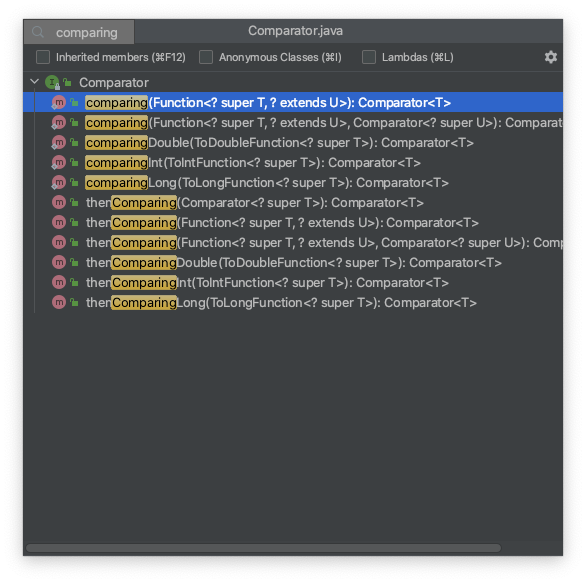This screenshot has width=586, height=583.
Task: Click method icon beside comparingDouble
Action: point(59,142)
